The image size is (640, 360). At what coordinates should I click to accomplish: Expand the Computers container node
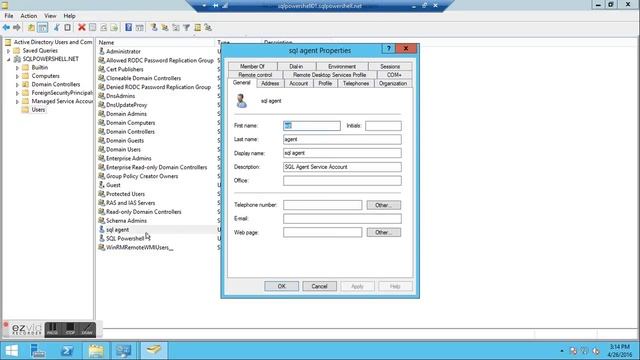17,76
